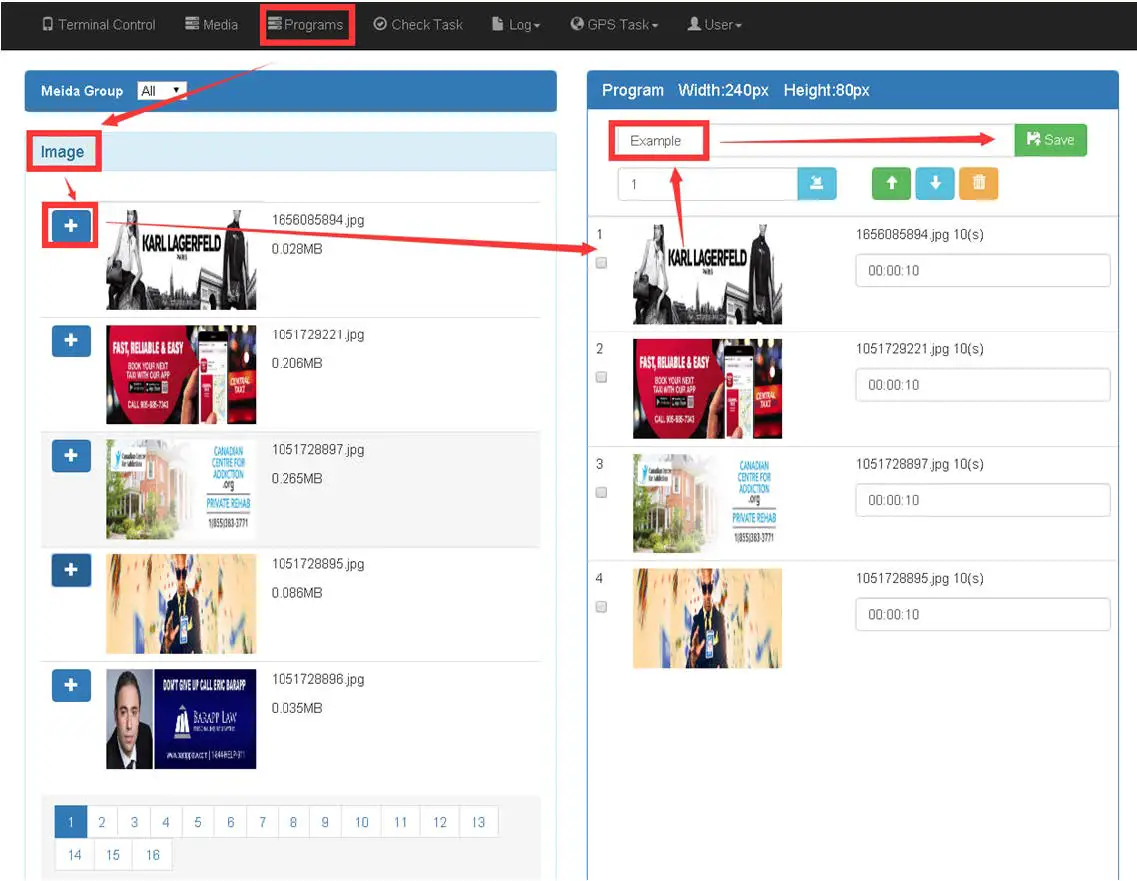Select current page 1 in pagination
The width and height of the screenshot is (1137, 881).
point(71,822)
